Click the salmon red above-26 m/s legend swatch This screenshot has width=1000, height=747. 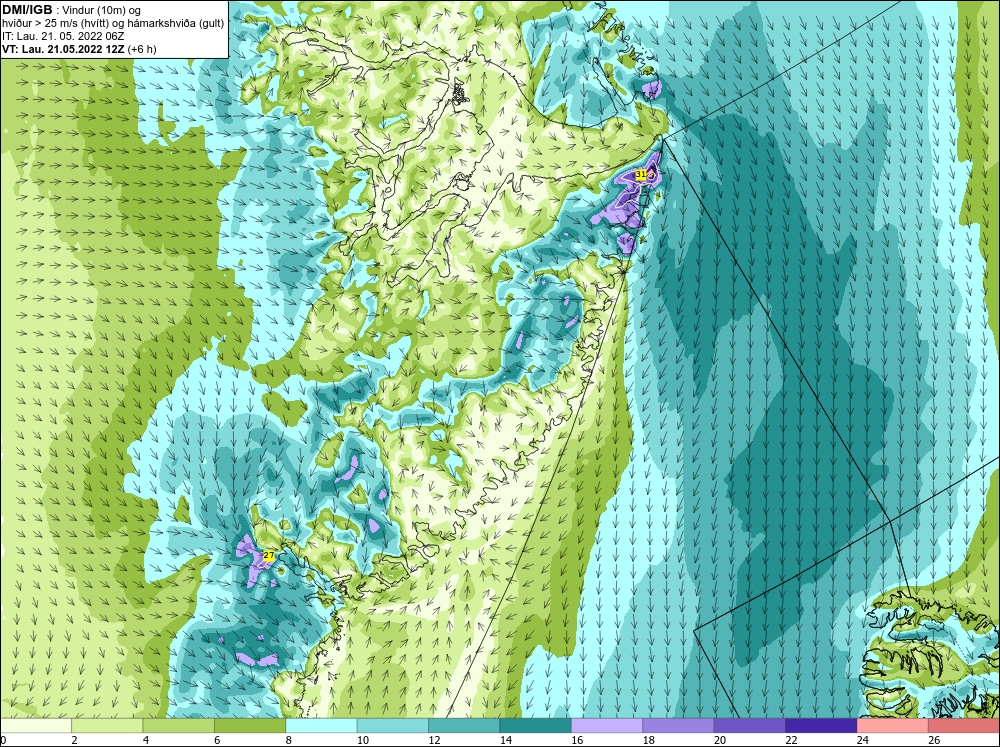click(964, 725)
